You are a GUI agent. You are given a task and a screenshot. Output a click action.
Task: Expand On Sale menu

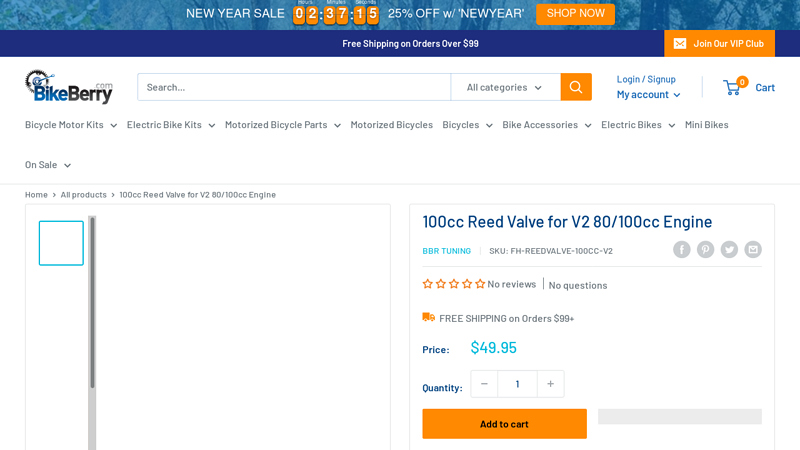tap(48, 165)
